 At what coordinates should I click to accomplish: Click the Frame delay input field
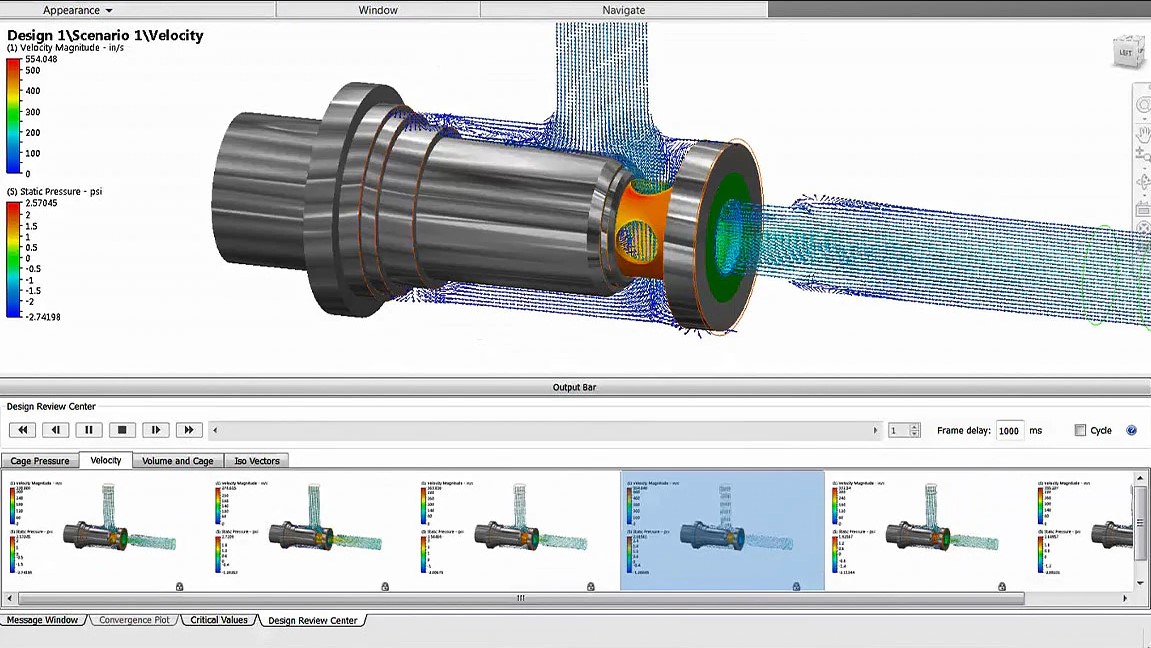pyautogui.click(x=1009, y=431)
